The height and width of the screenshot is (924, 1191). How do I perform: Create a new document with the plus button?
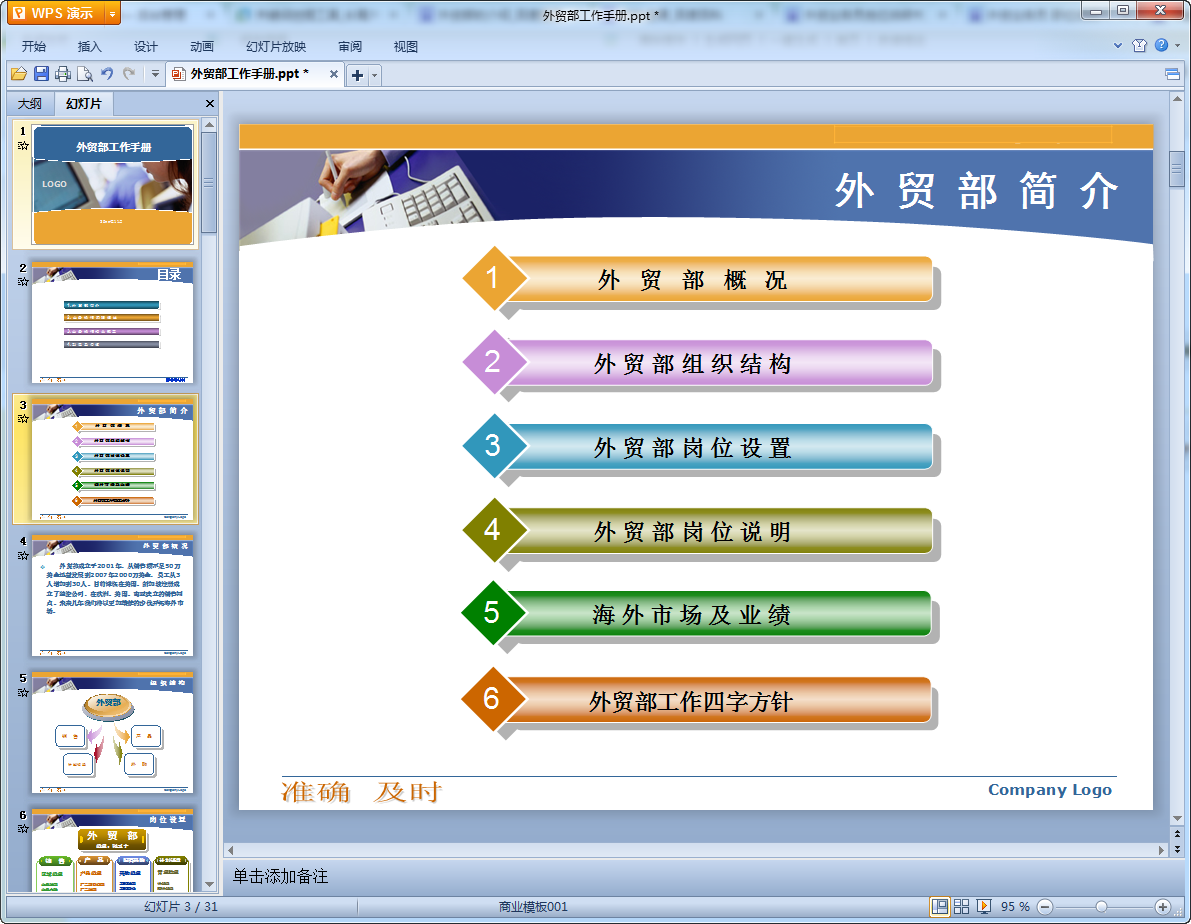tap(357, 74)
